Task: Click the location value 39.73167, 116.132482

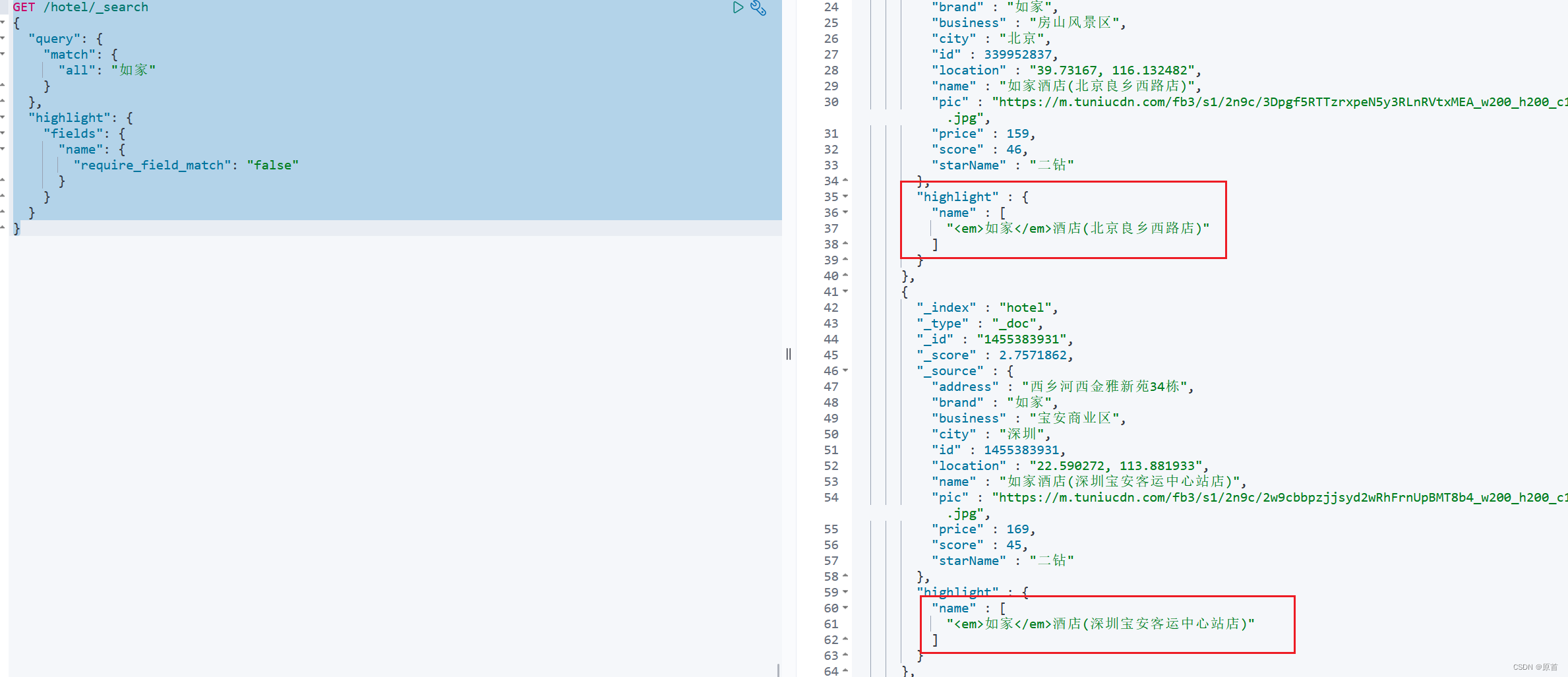Action: click(1112, 71)
